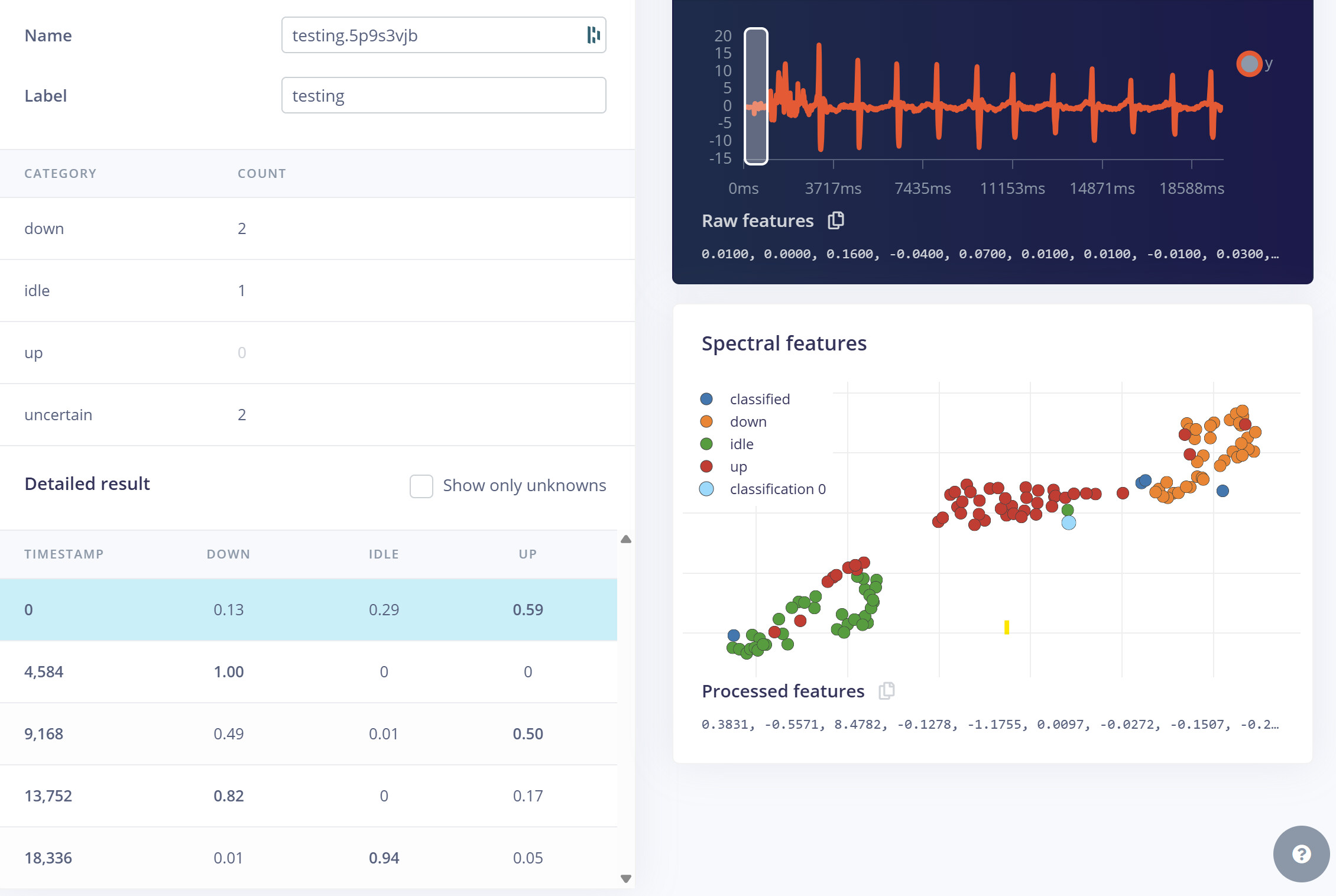This screenshot has height=896, width=1336.
Task: Toggle y axis series in chart legend
Action: tap(1249, 64)
